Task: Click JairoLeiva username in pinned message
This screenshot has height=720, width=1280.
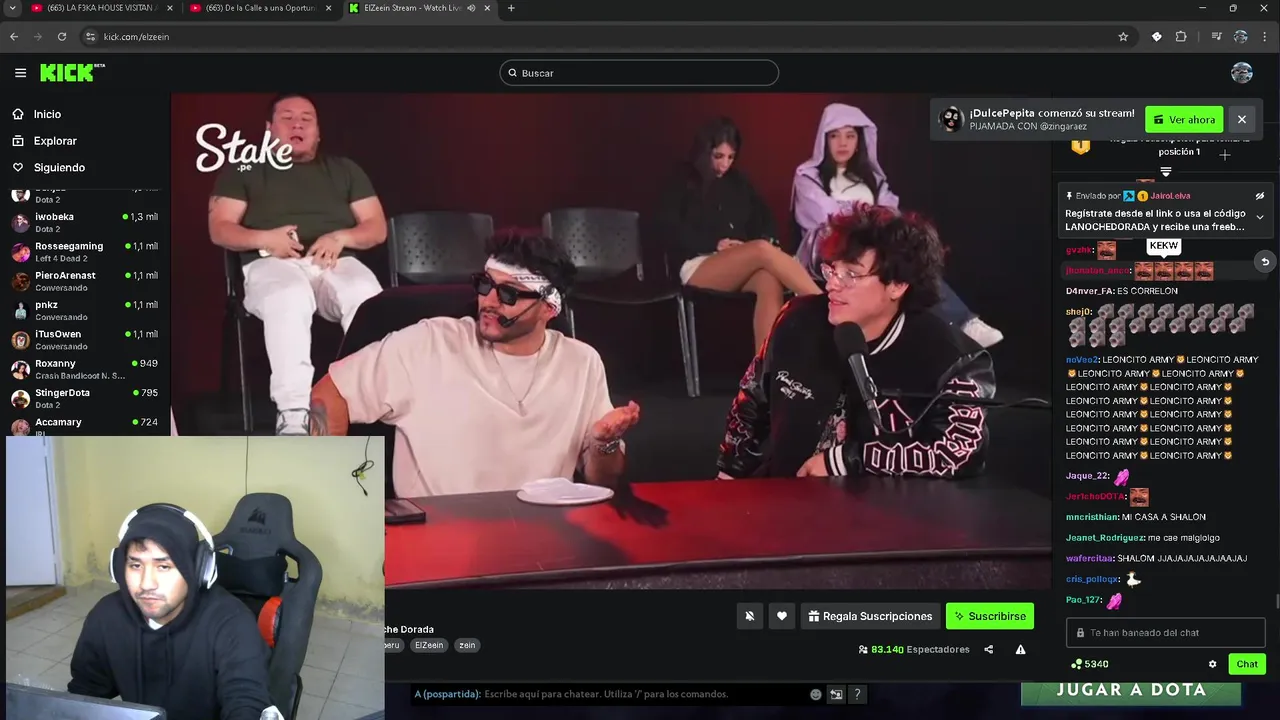Action: pos(1170,196)
